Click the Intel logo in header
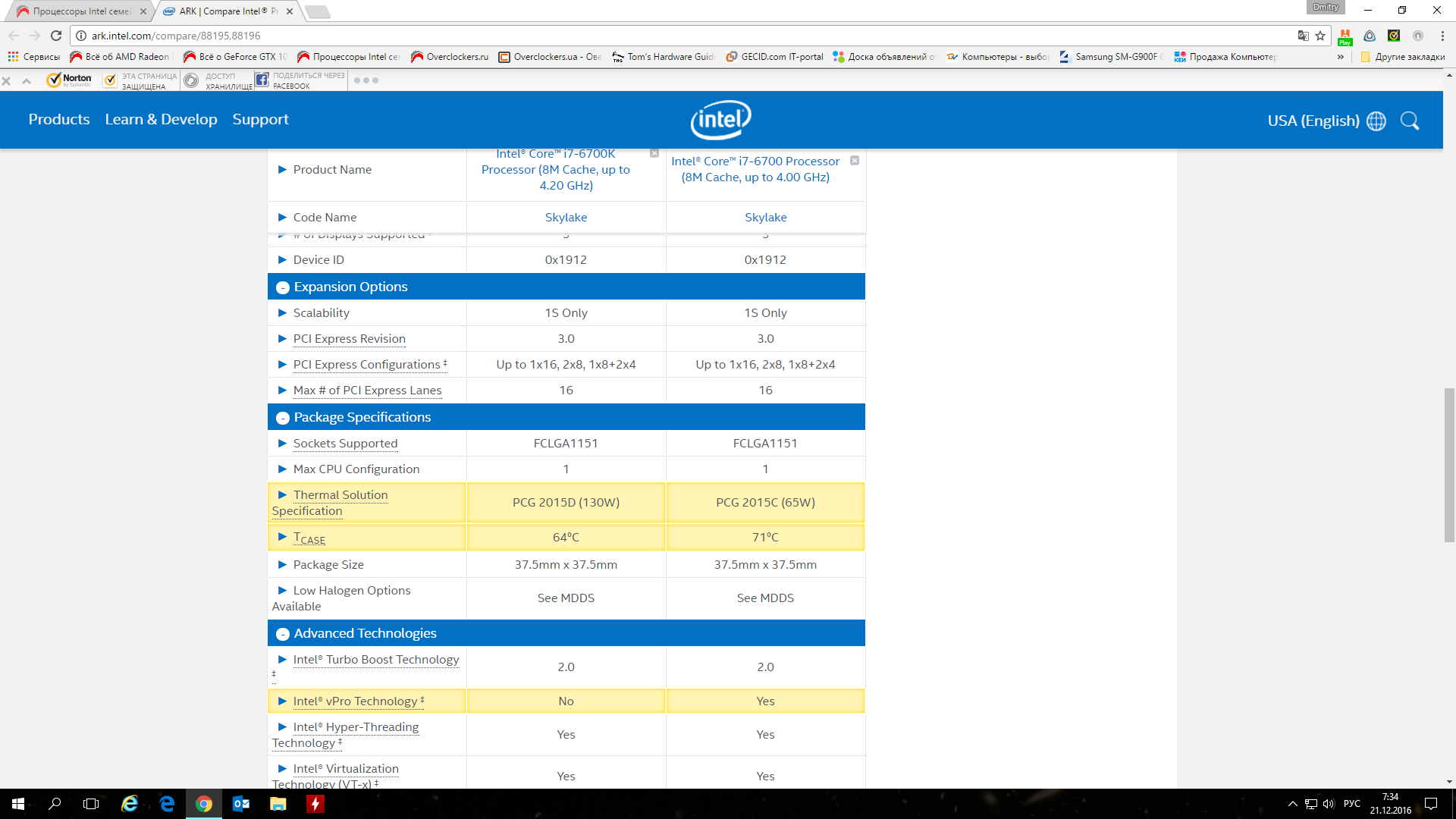 tap(720, 120)
